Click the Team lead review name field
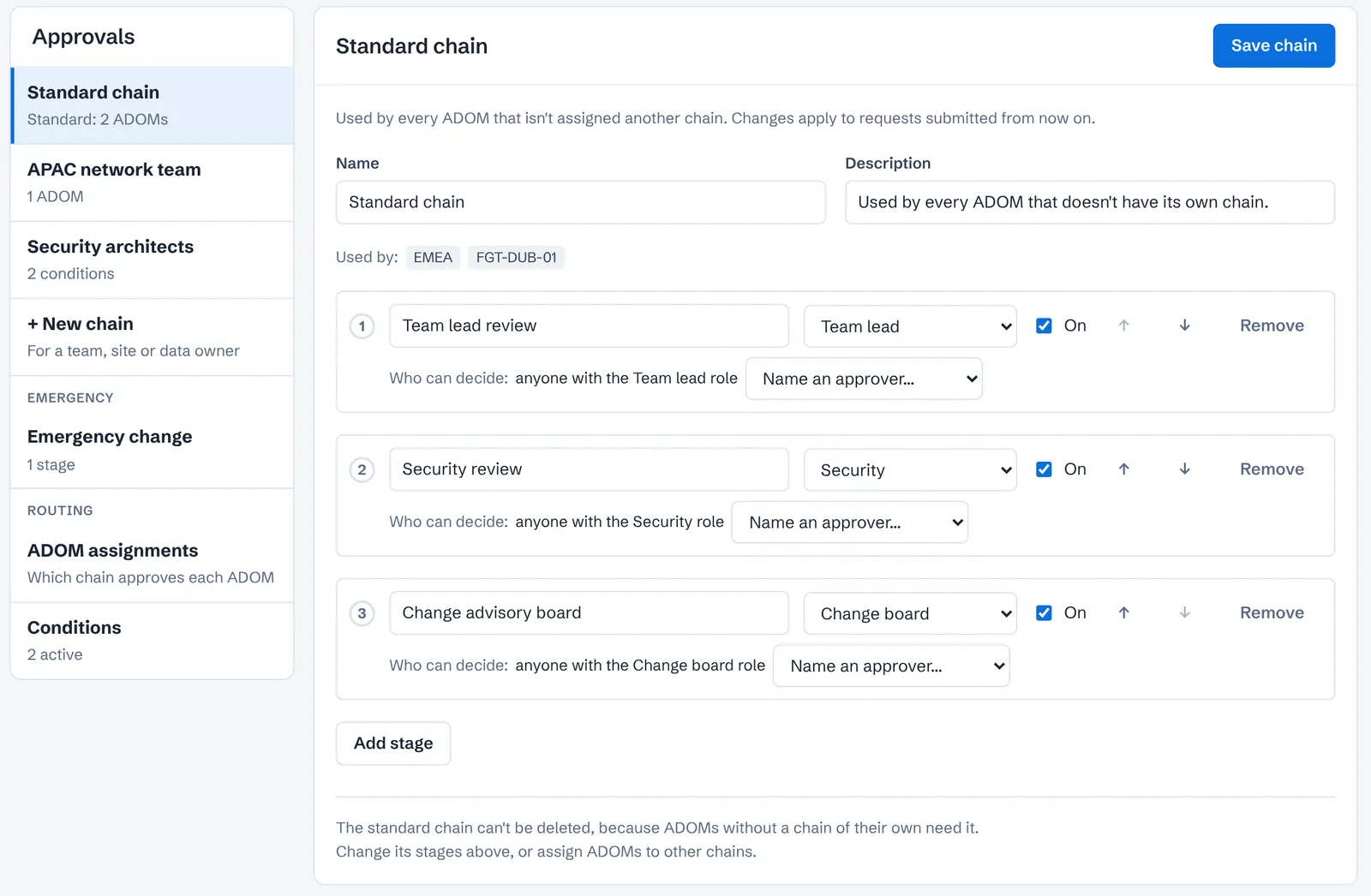The width and height of the screenshot is (1371, 896). tap(589, 326)
